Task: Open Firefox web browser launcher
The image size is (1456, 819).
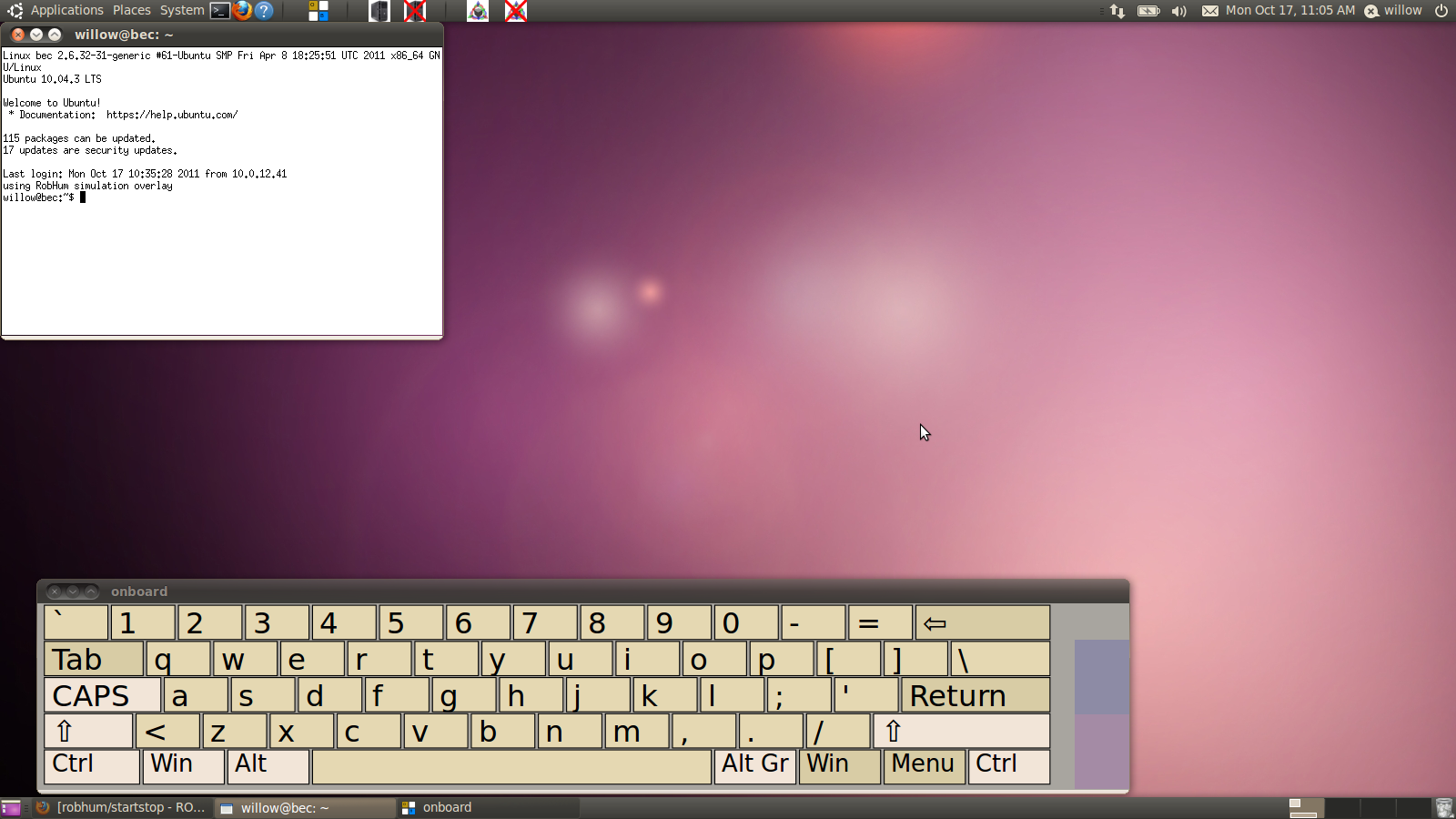Action: click(x=242, y=11)
